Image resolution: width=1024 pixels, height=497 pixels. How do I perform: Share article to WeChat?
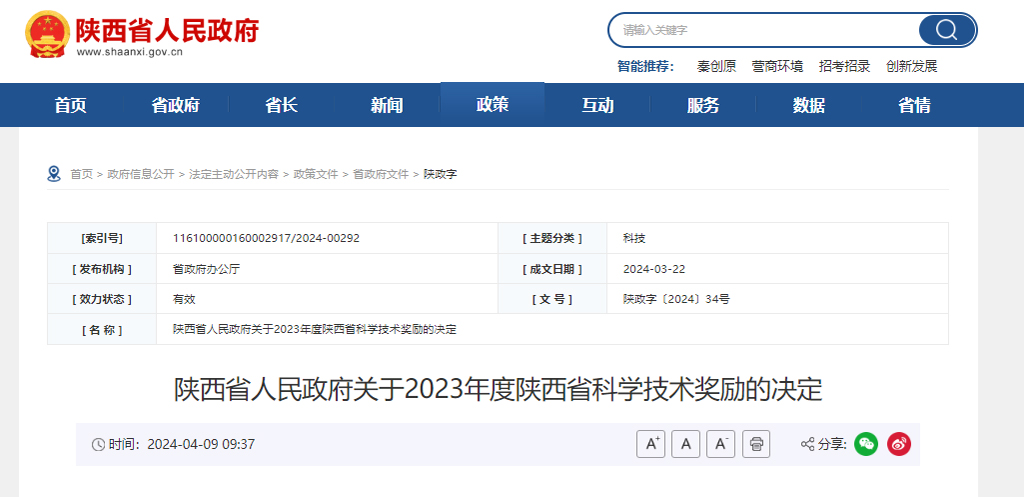tap(866, 444)
